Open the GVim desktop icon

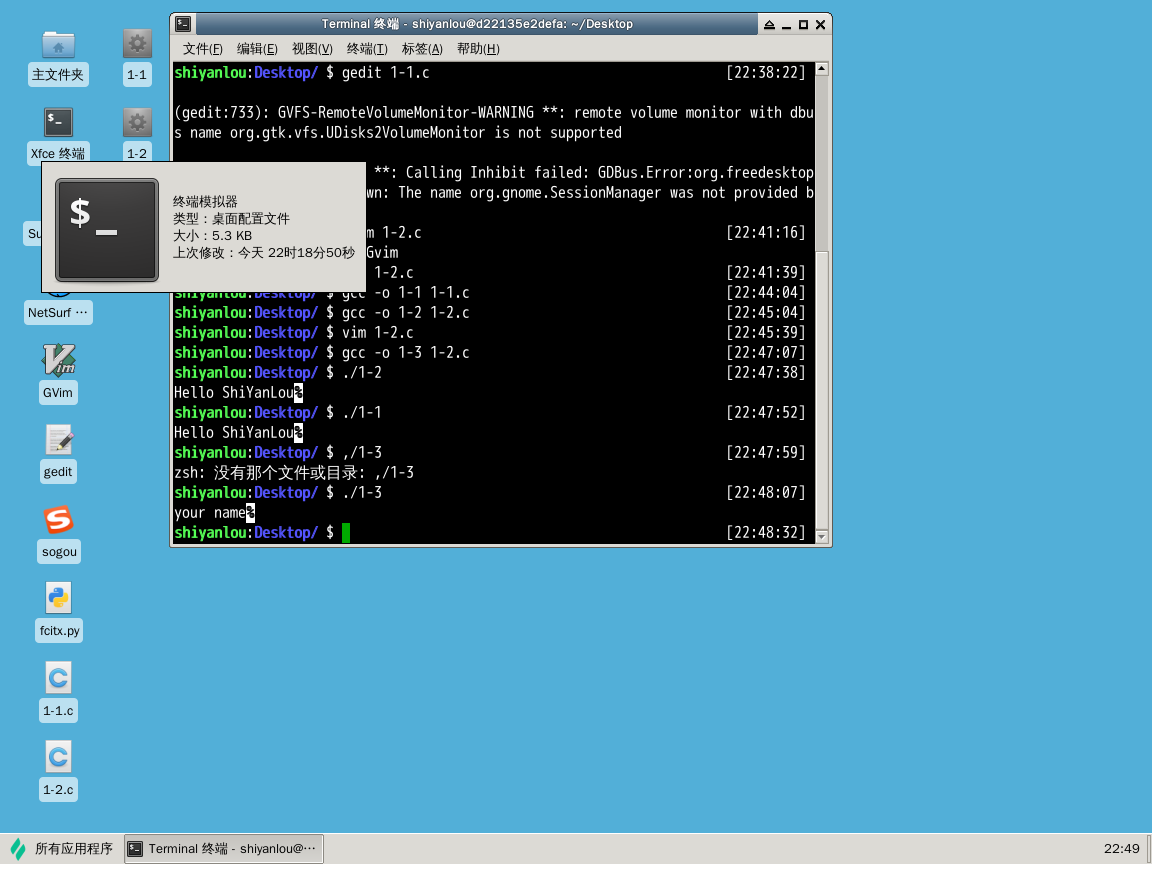[58, 361]
